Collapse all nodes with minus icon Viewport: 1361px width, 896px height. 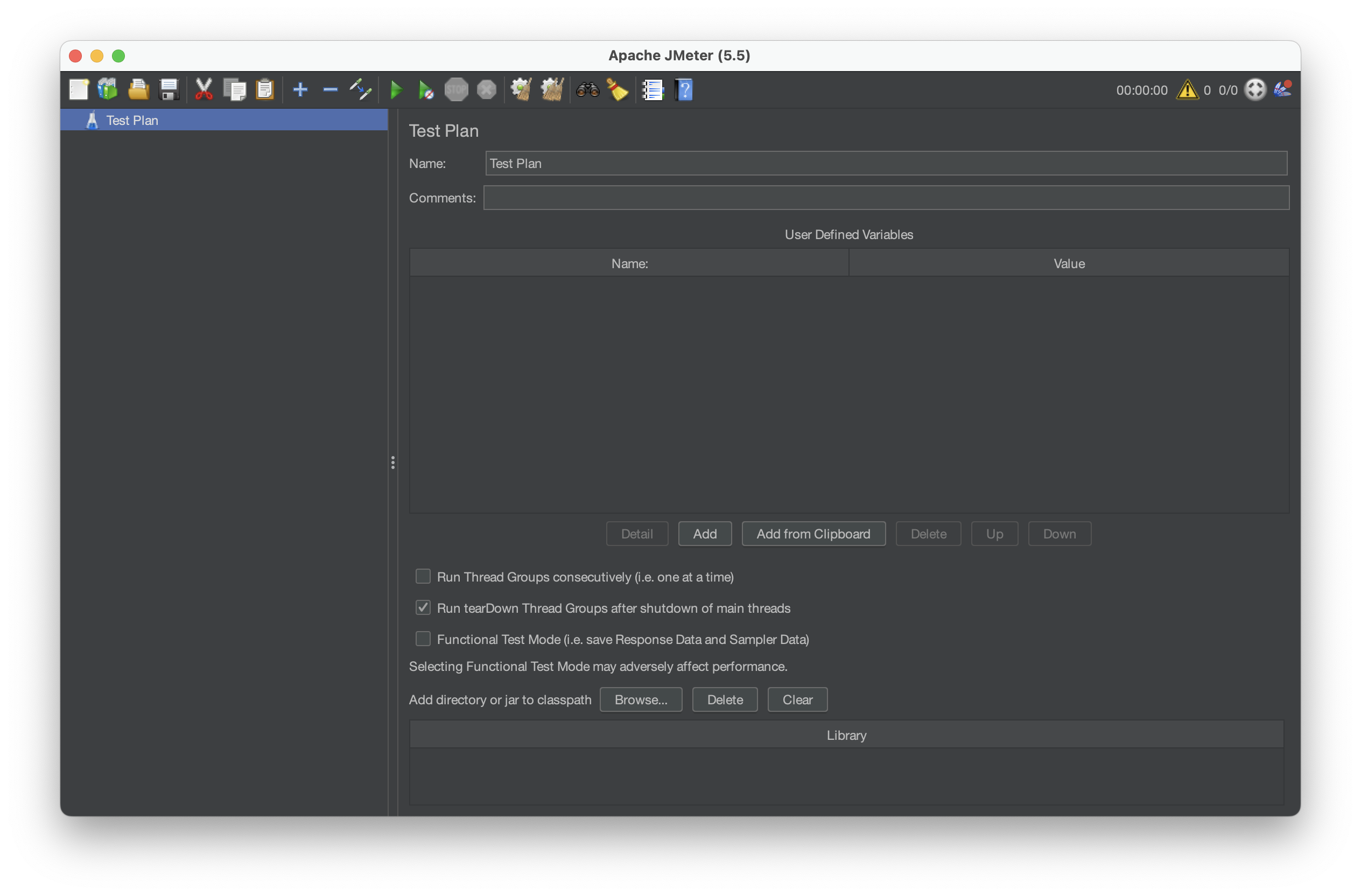pos(331,90)
